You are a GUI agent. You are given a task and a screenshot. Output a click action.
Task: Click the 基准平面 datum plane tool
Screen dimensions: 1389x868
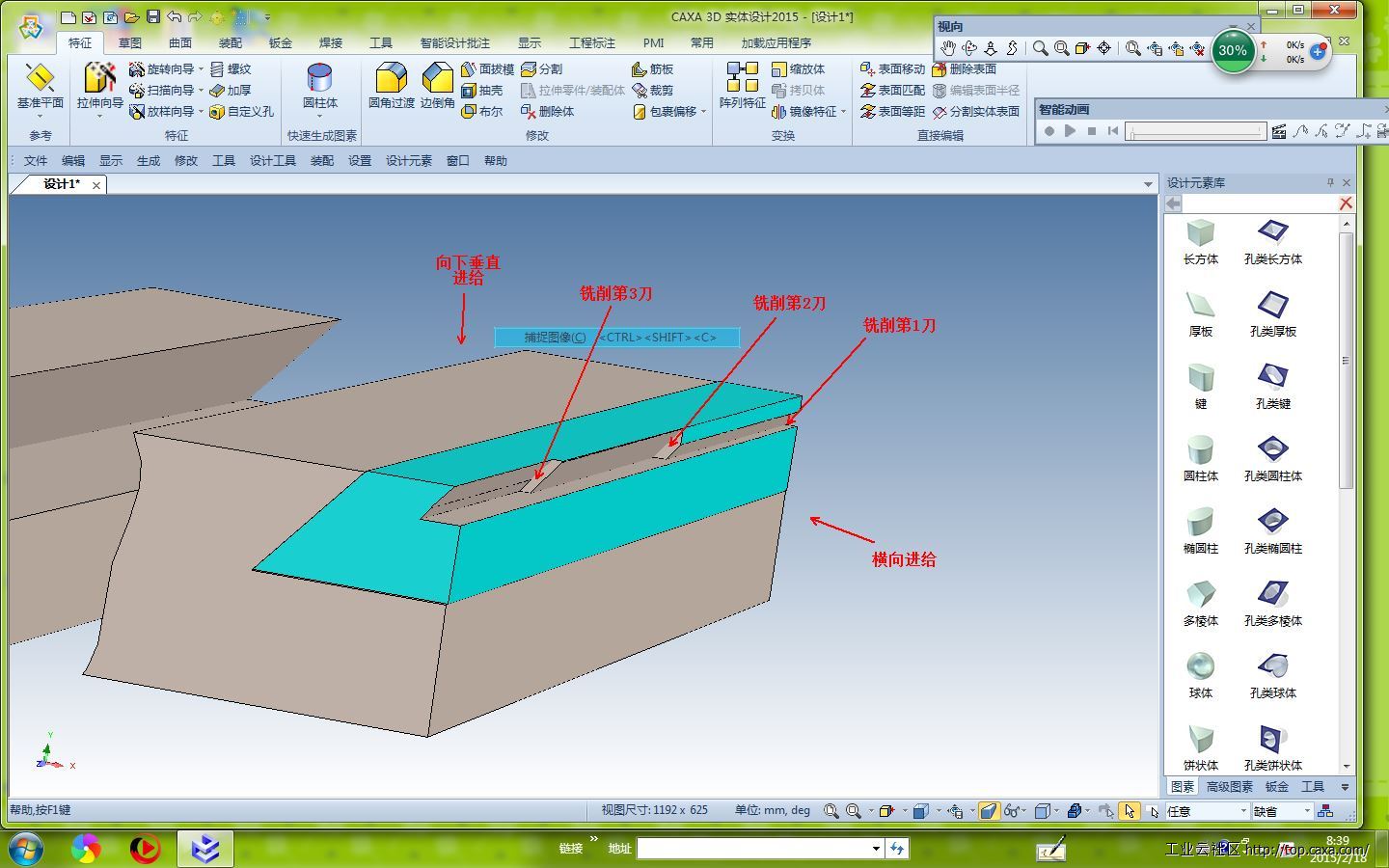40,86
